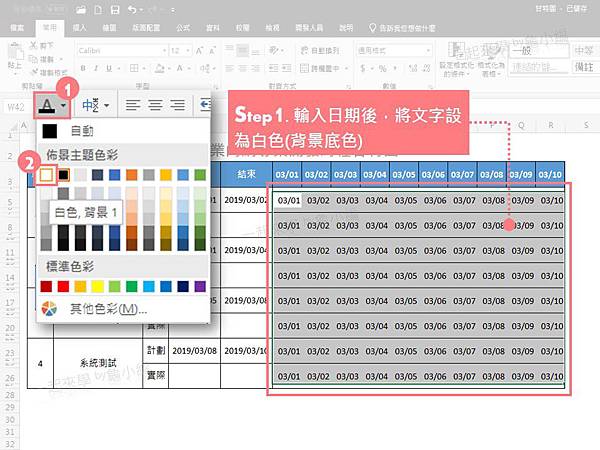Apply the 備註 Note cell style

(586, 67)
